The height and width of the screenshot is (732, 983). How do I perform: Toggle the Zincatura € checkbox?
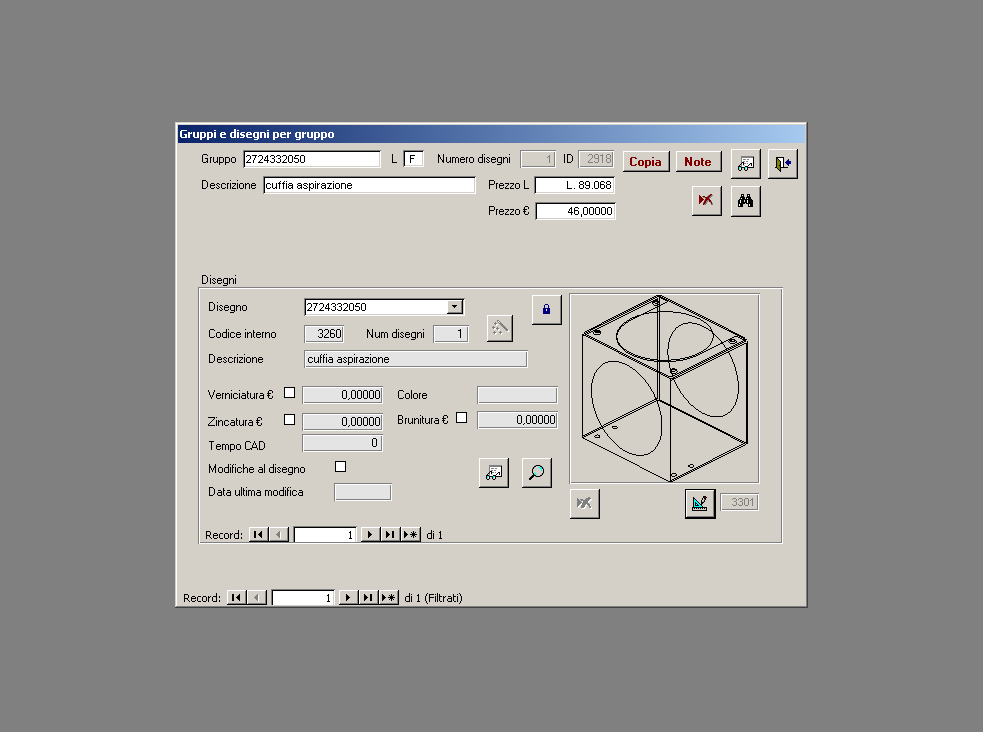289,420
